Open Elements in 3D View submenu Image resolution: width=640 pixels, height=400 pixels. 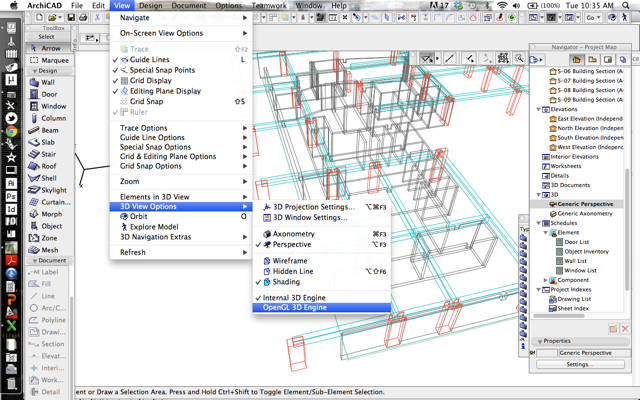pyautogui.click(x=181, y=197)
